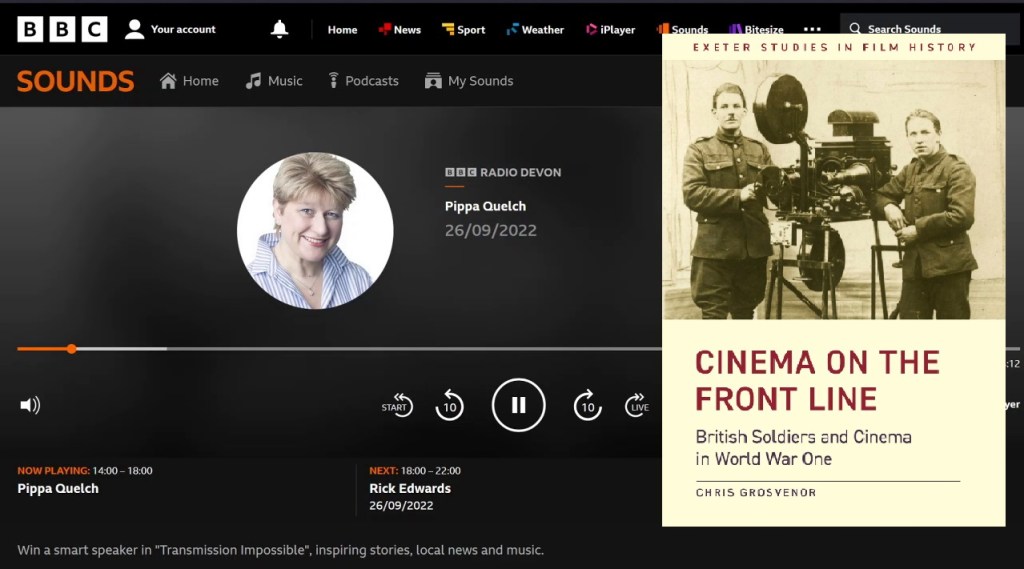Click Pippa Quelch programme title
The width and height of the screenshot is (1024, 569).
click(x=485, y=206)
